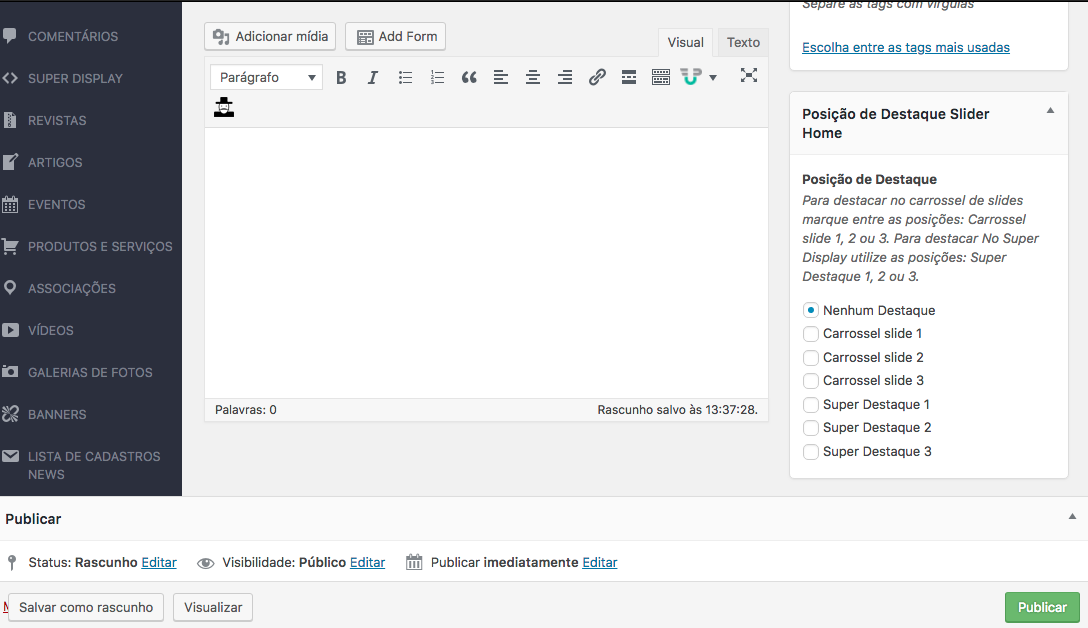This screenshot has width=1088, height=628.
Task: Insert or edit a link
Action: (x=597, y=77)
